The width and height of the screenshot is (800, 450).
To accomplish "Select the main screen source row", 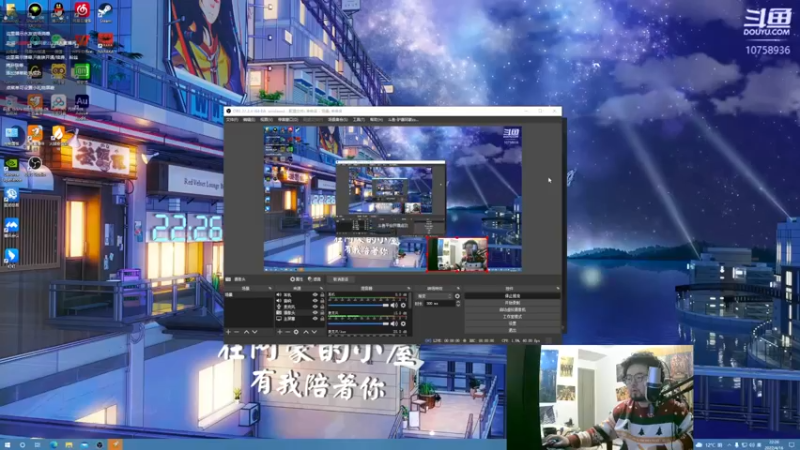I will [x=301, y=319].
